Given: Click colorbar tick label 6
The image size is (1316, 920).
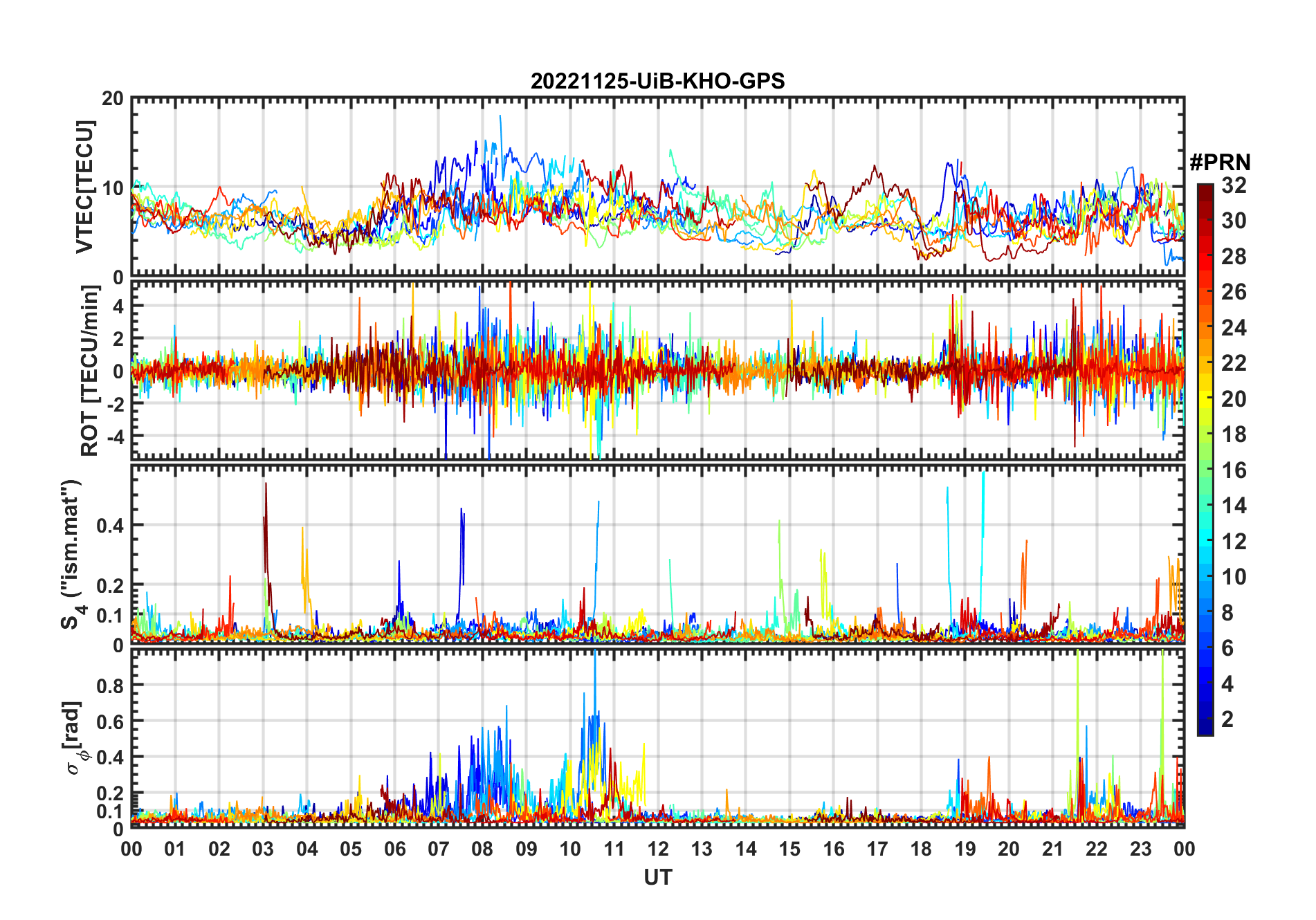Looking at the screenshot, I should point(1227,648).
